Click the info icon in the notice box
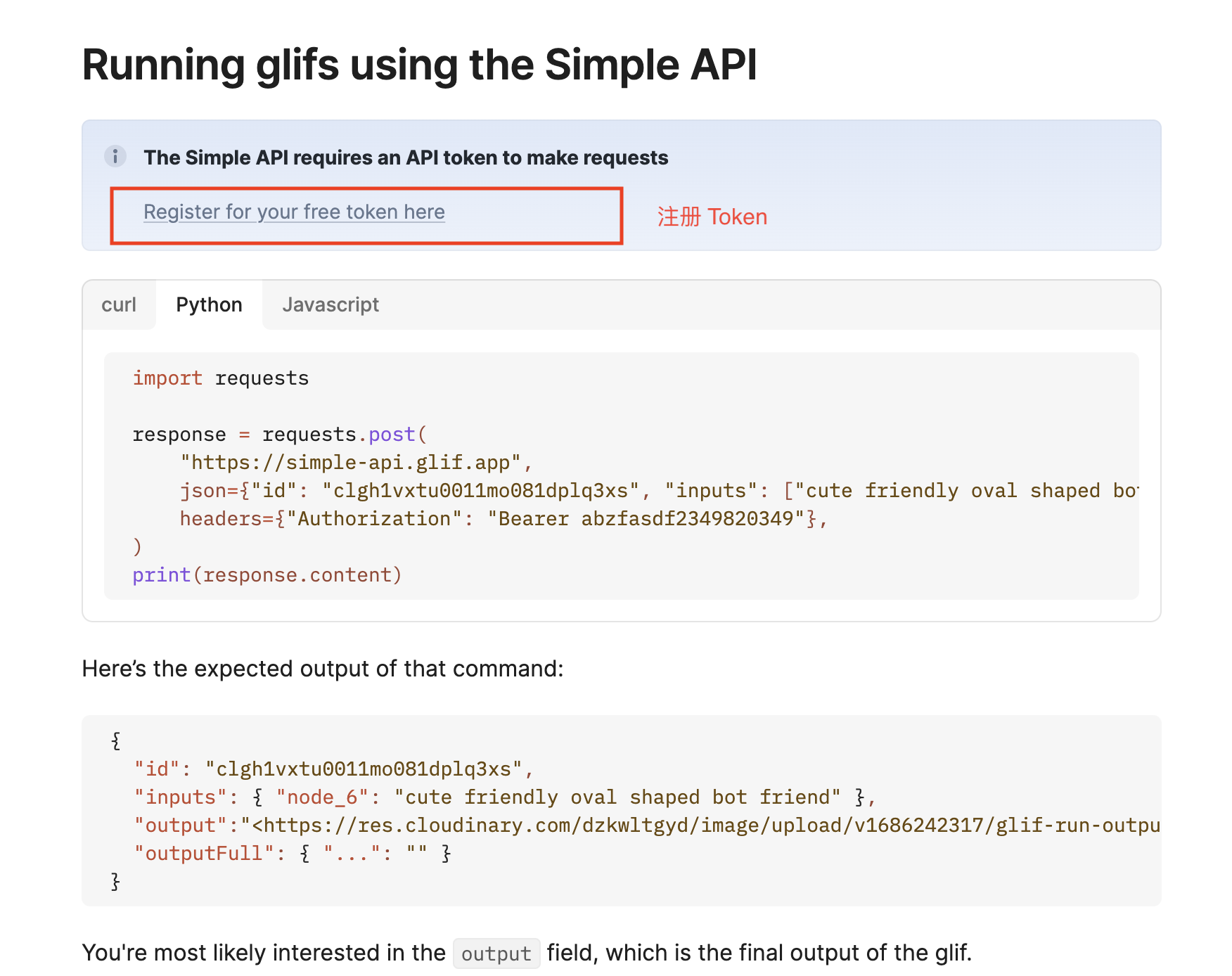This screenshot has height=976, width=1232. coord(115,156)
